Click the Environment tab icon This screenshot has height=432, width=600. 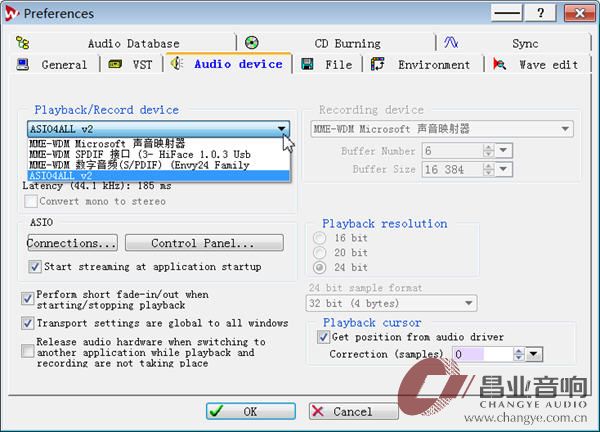377,64
